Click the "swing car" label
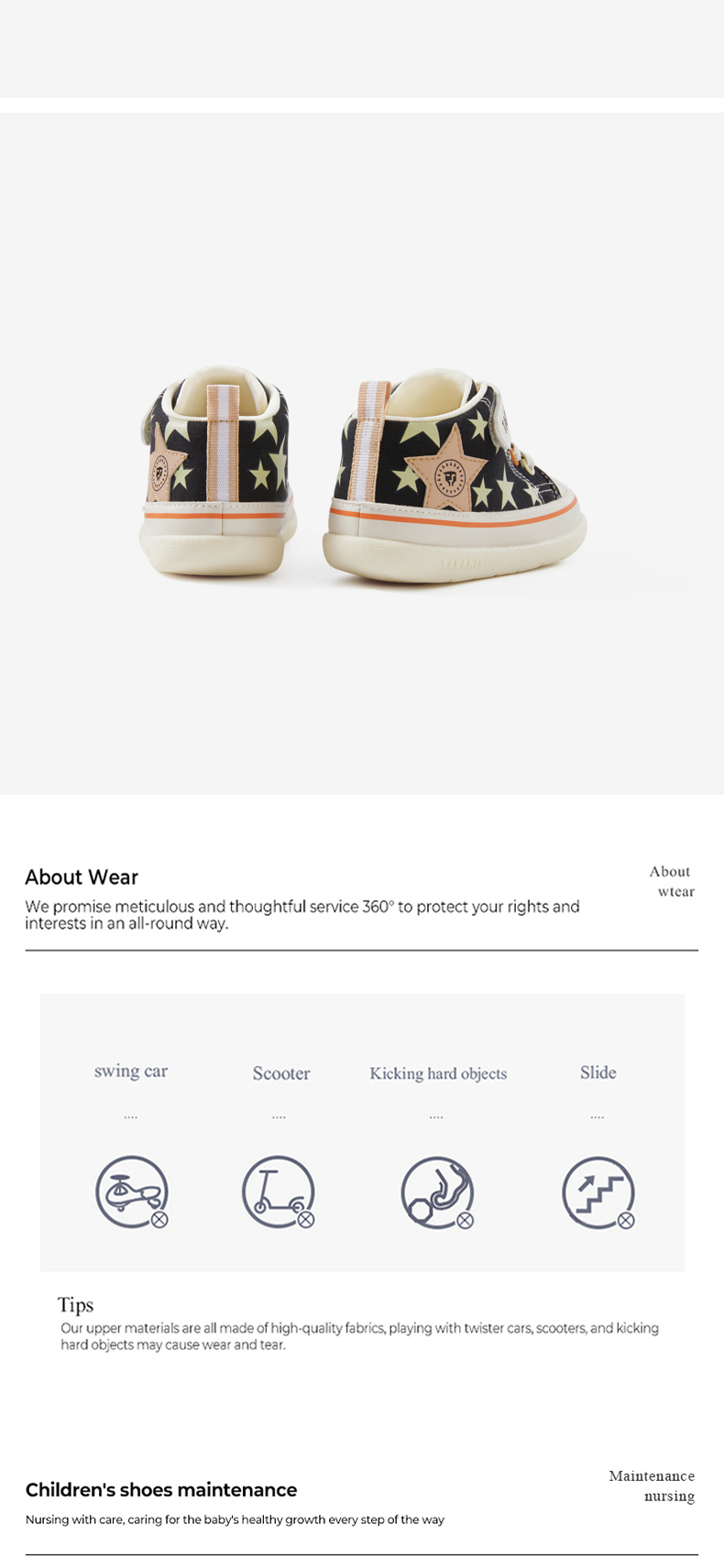 coord(131,1071)
